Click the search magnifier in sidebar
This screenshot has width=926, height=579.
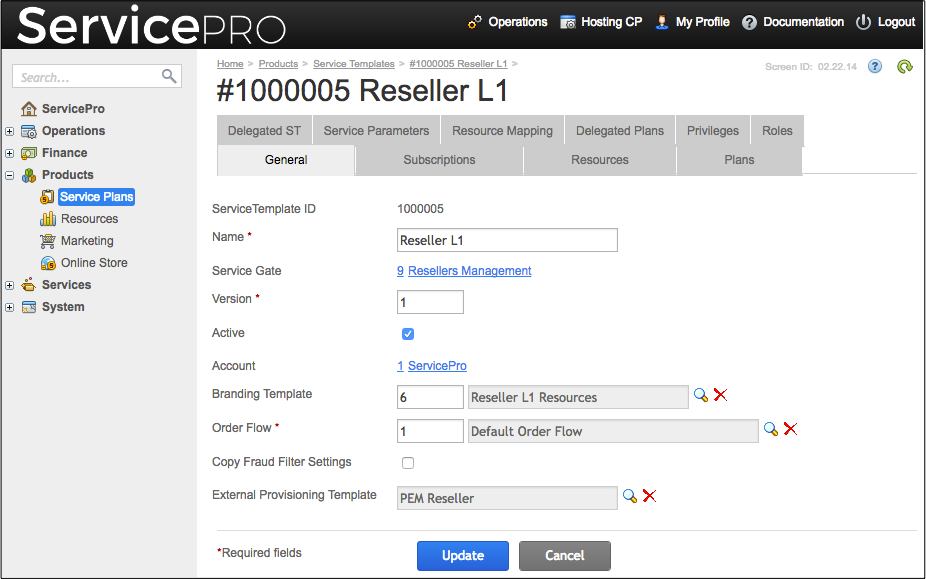[x=169, y=76]
